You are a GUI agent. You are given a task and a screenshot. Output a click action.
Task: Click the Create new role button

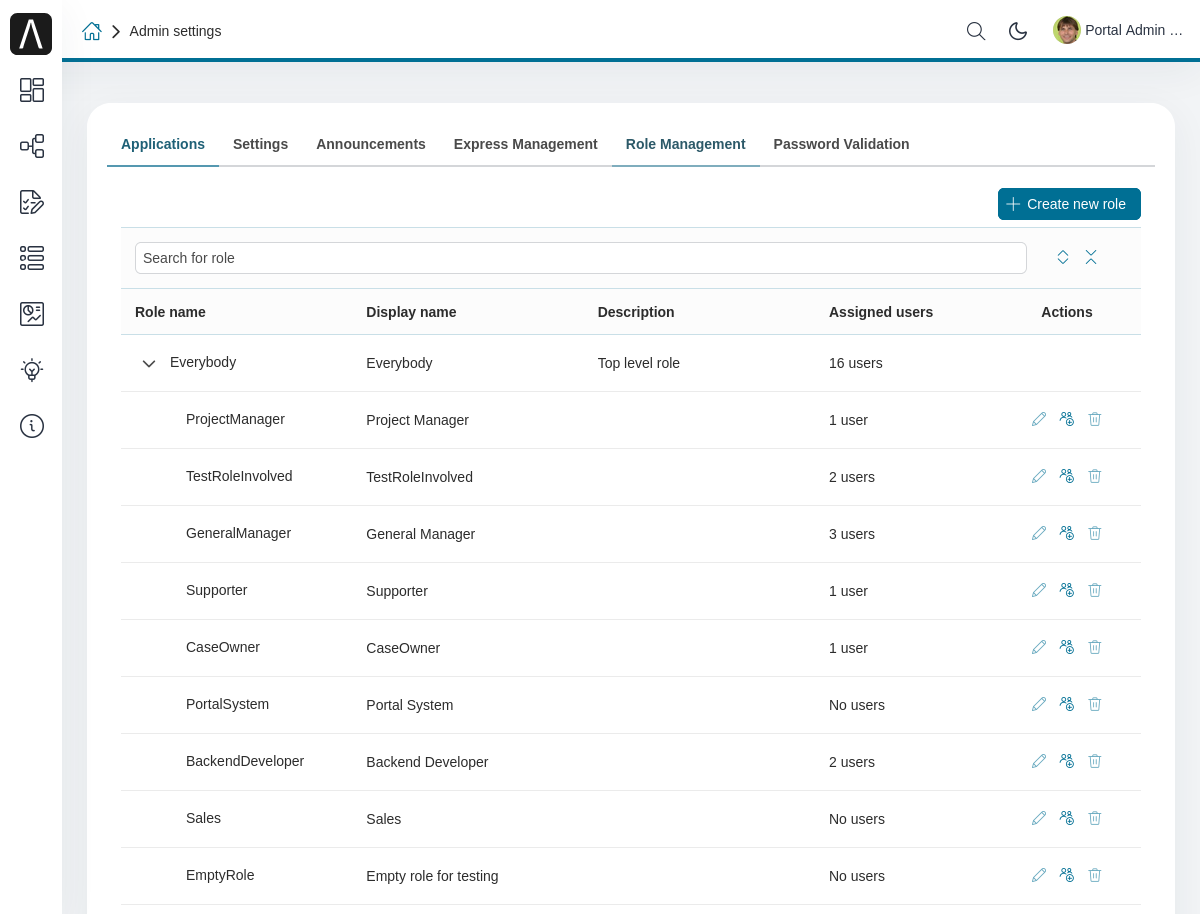(x=1069, y=204)
